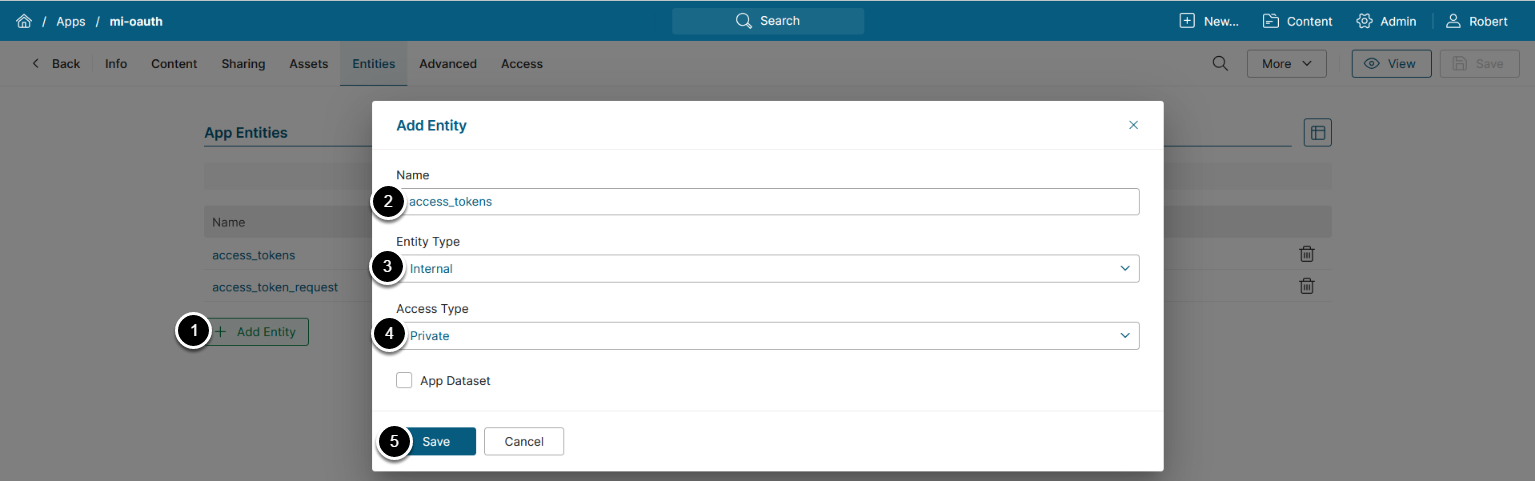The height and width of the screenshot is (481, 1535).
Task: Click the Name input field
Action: click(768, 202)
